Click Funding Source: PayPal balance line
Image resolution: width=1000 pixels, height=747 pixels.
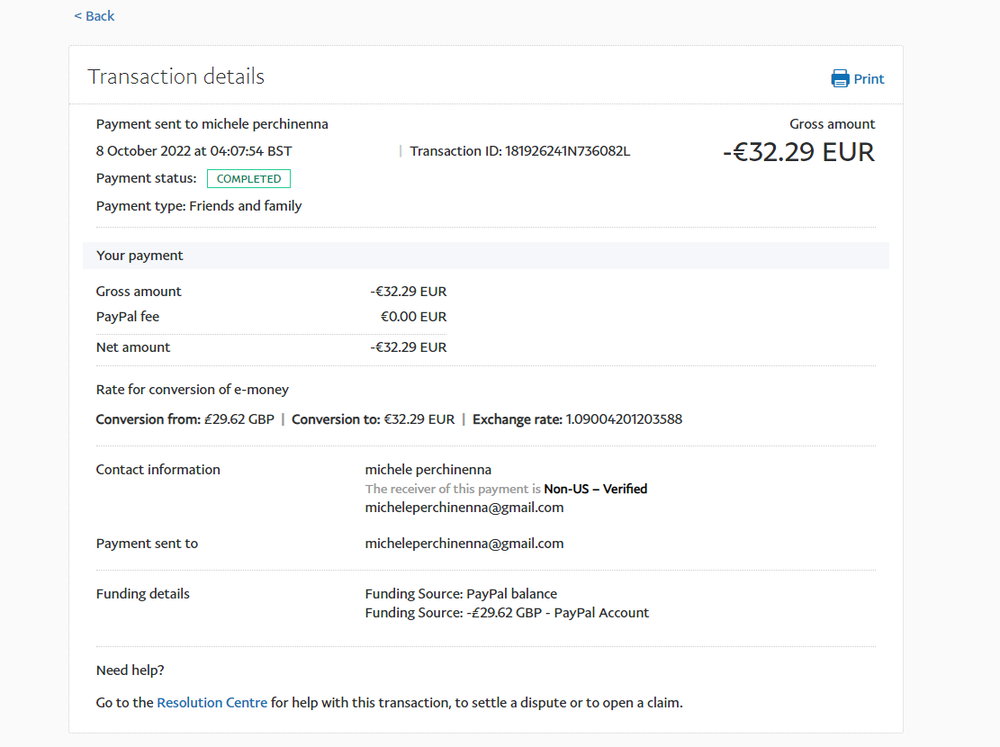pyautogui.click(x=461, y=594)
